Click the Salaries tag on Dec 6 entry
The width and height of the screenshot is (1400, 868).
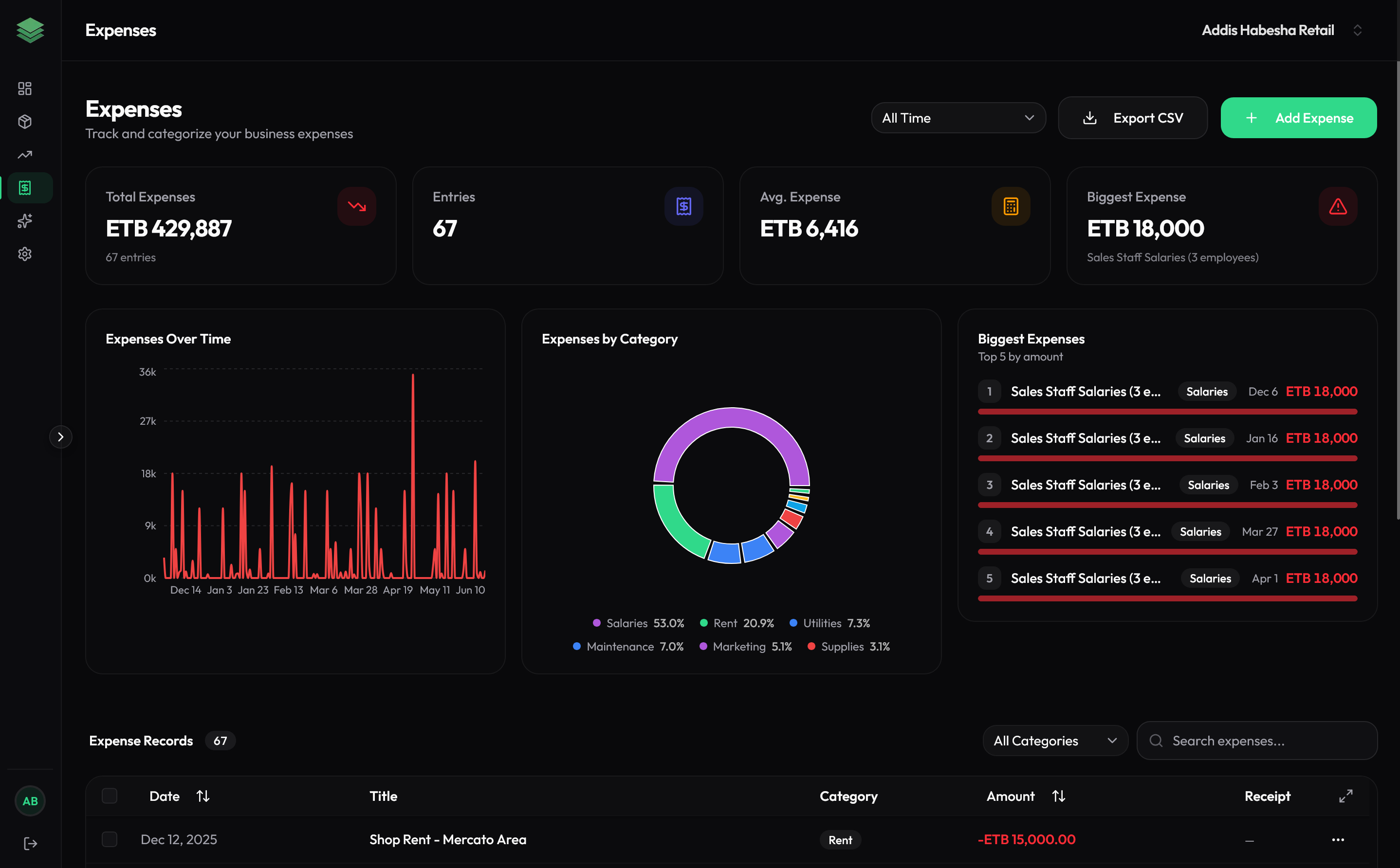pyautogui.click(x=1206, y=392)
